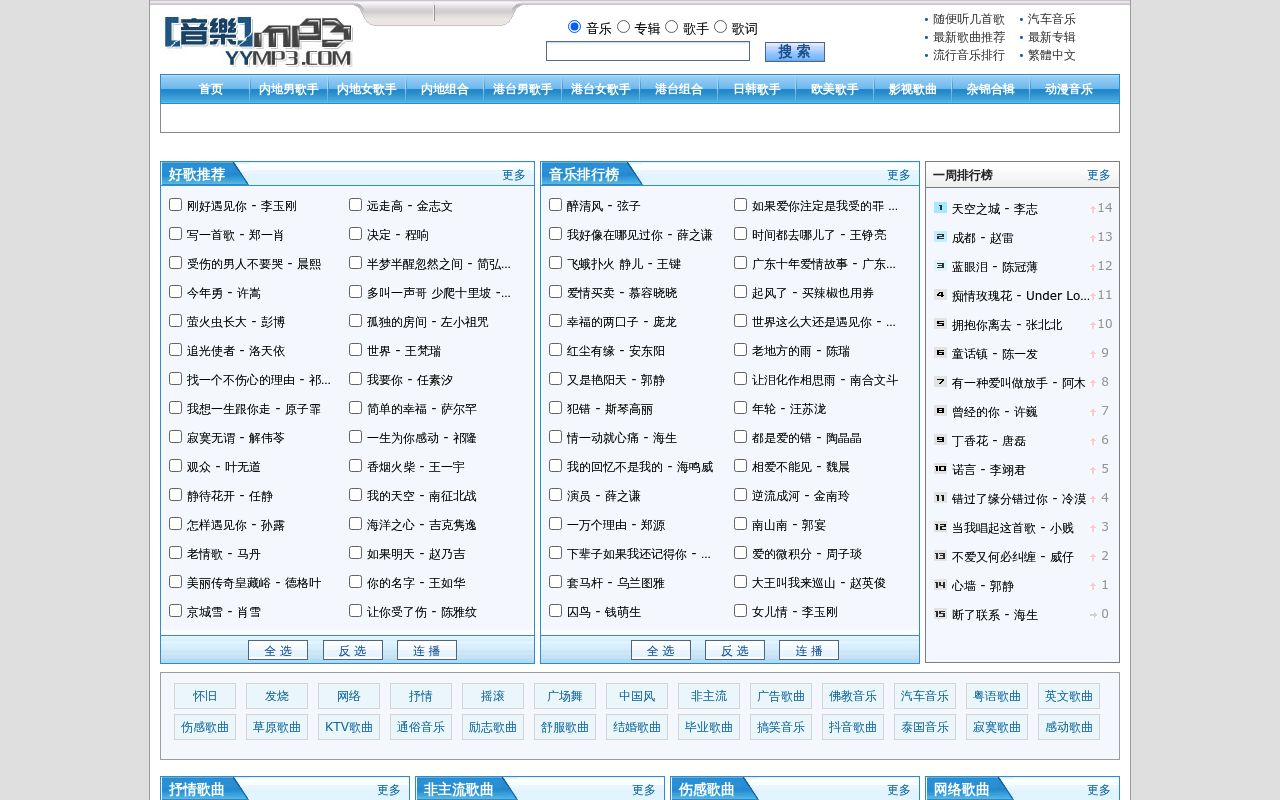
Task: Focus the music search text box
Action: (648, 51)
